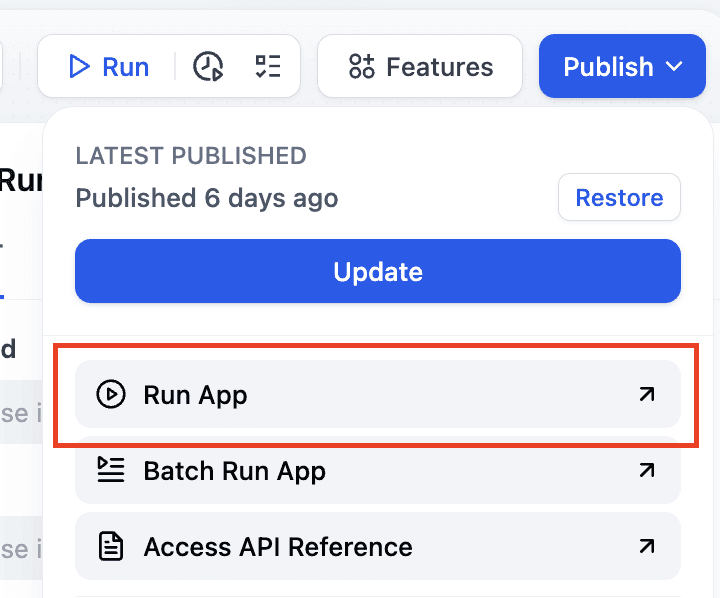The image size is (720, 598).
Task: Open the Features panel button
Action: [420, 67]
